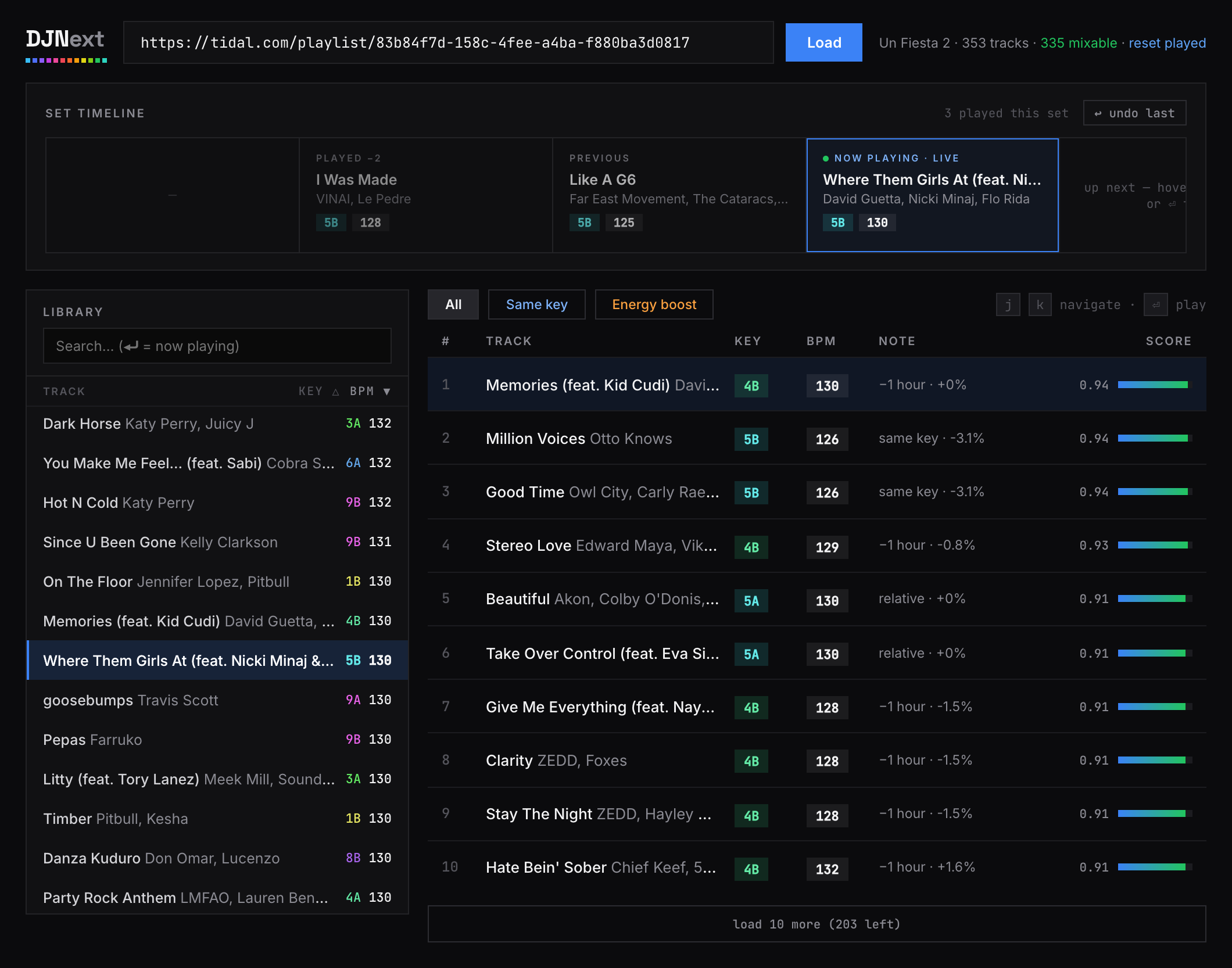Click the score bar for Memories suggestion
Screen dimensions: 1232x968
1155,385
